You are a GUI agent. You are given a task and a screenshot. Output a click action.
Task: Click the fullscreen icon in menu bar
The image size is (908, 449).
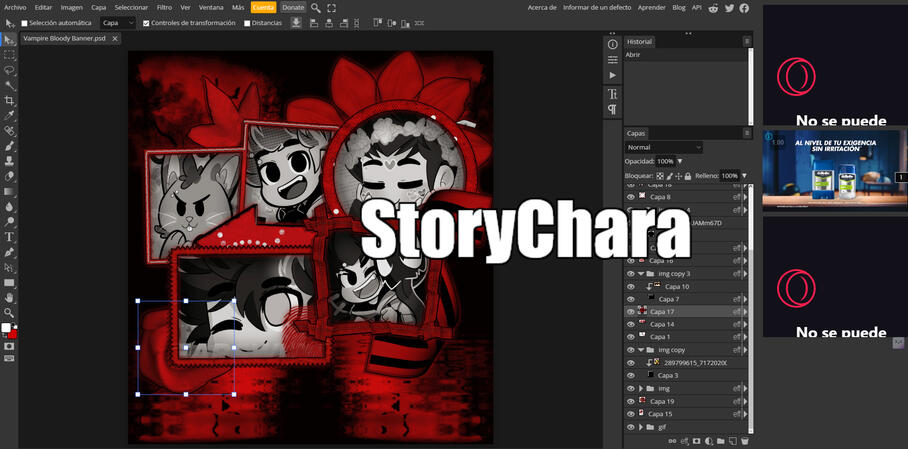[332, 7]
